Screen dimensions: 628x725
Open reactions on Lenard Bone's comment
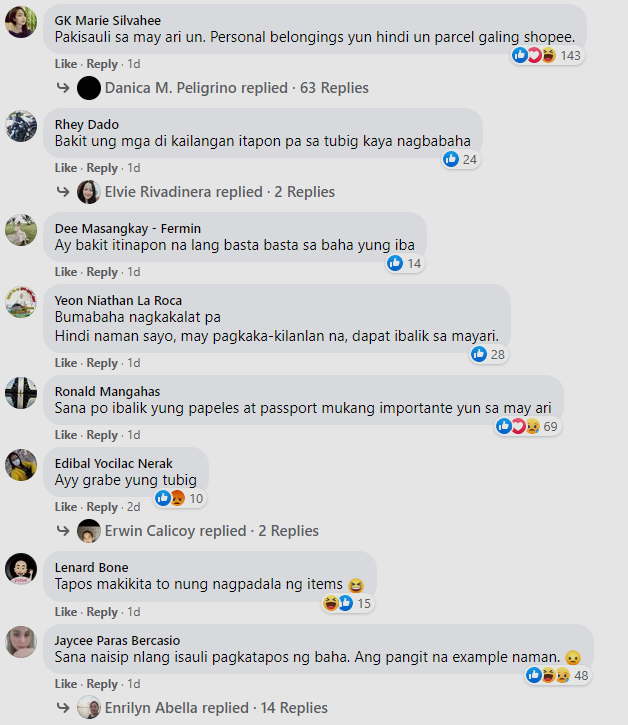(348, 603)
